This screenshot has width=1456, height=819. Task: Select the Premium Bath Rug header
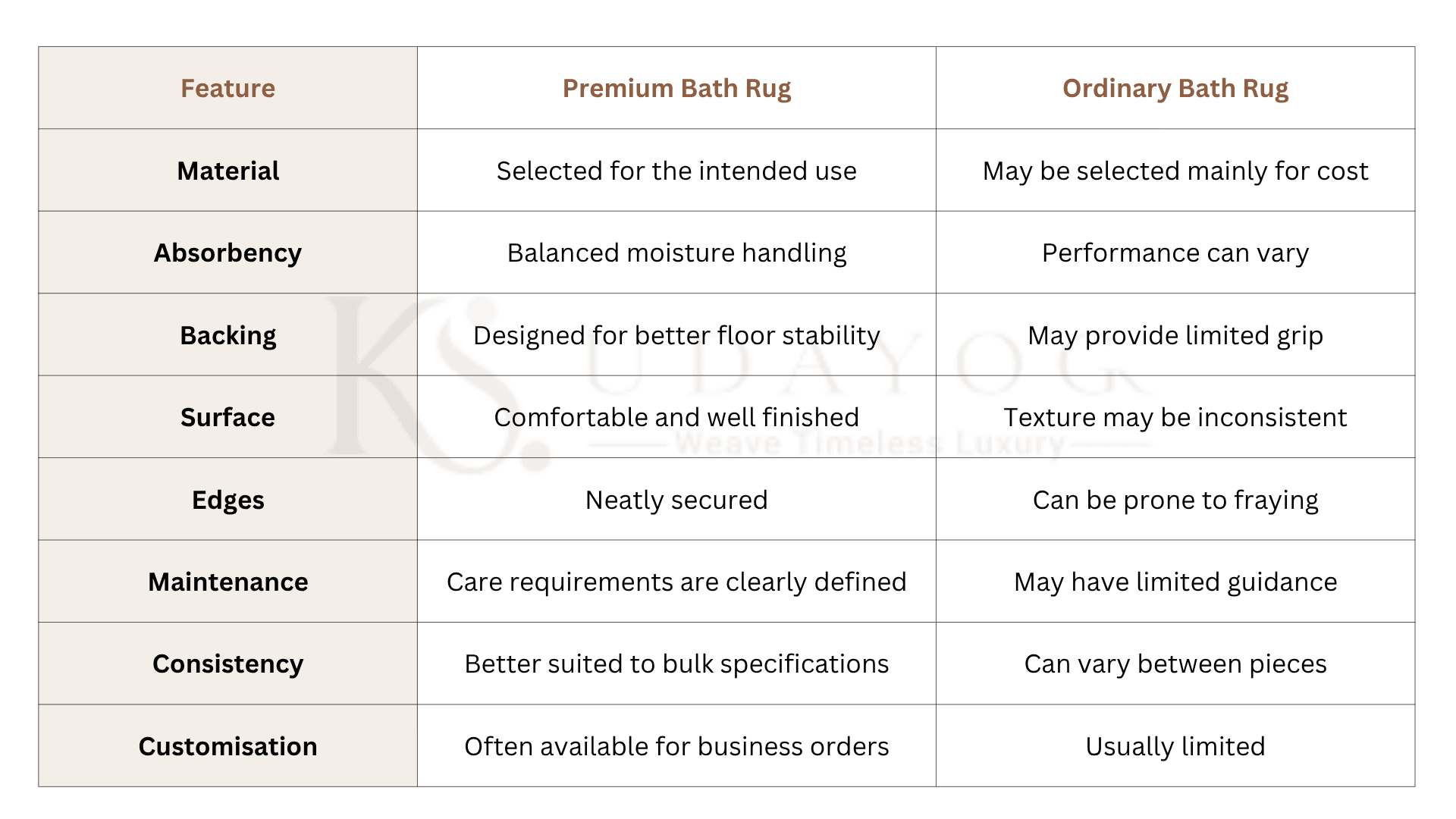pyautogui.click(x=676, y=88)
